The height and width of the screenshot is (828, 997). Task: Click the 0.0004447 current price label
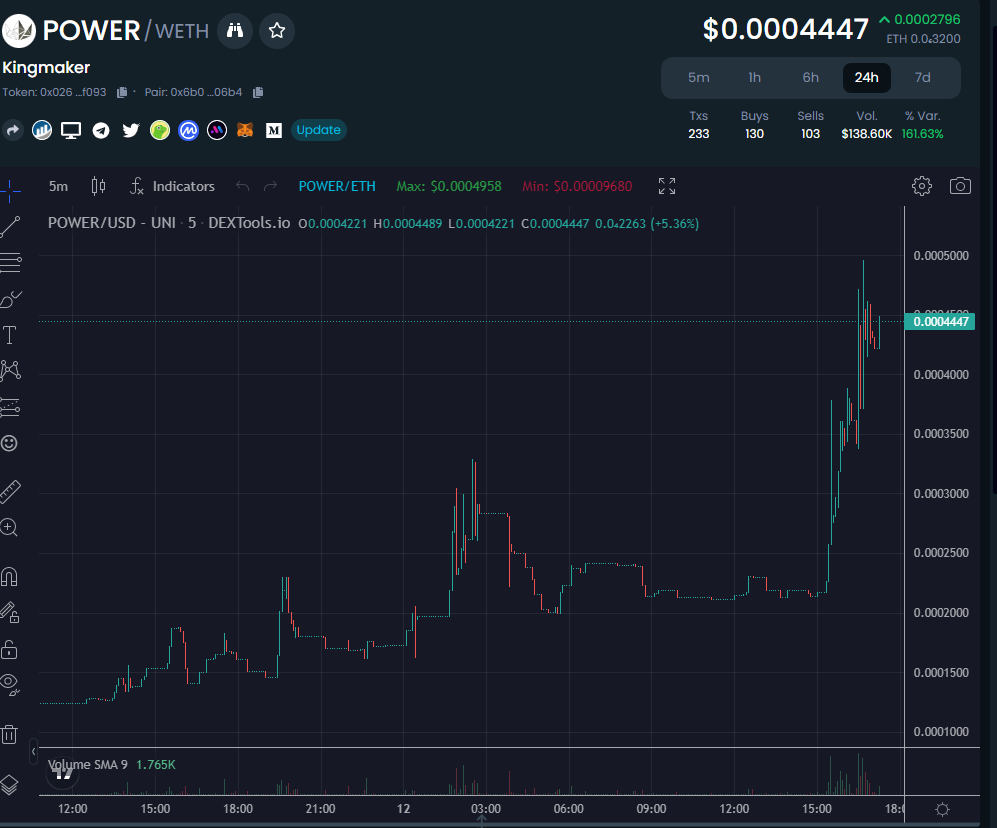[940, 322]
